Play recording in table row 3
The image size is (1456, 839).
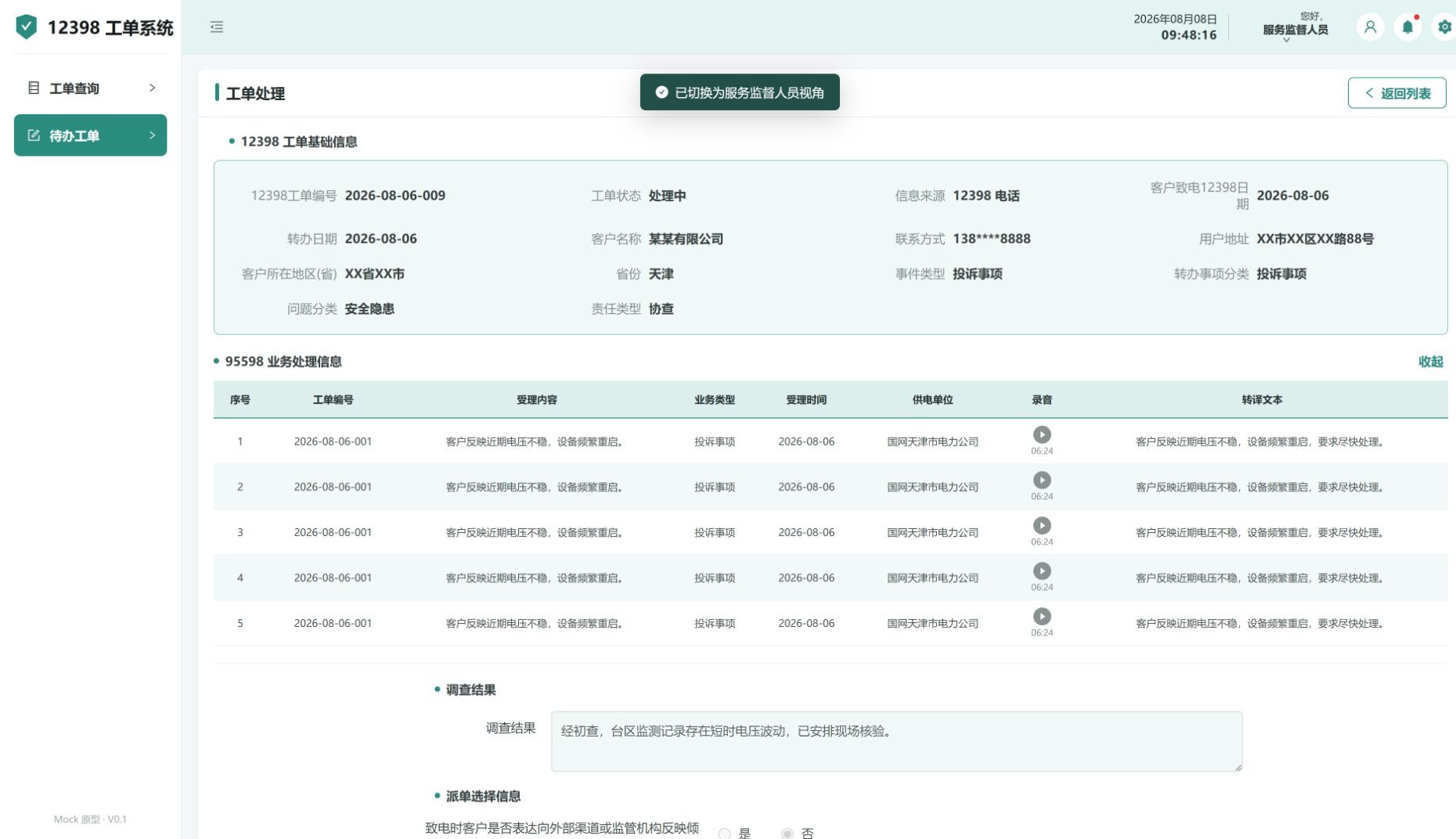[x=1042, y=525]
